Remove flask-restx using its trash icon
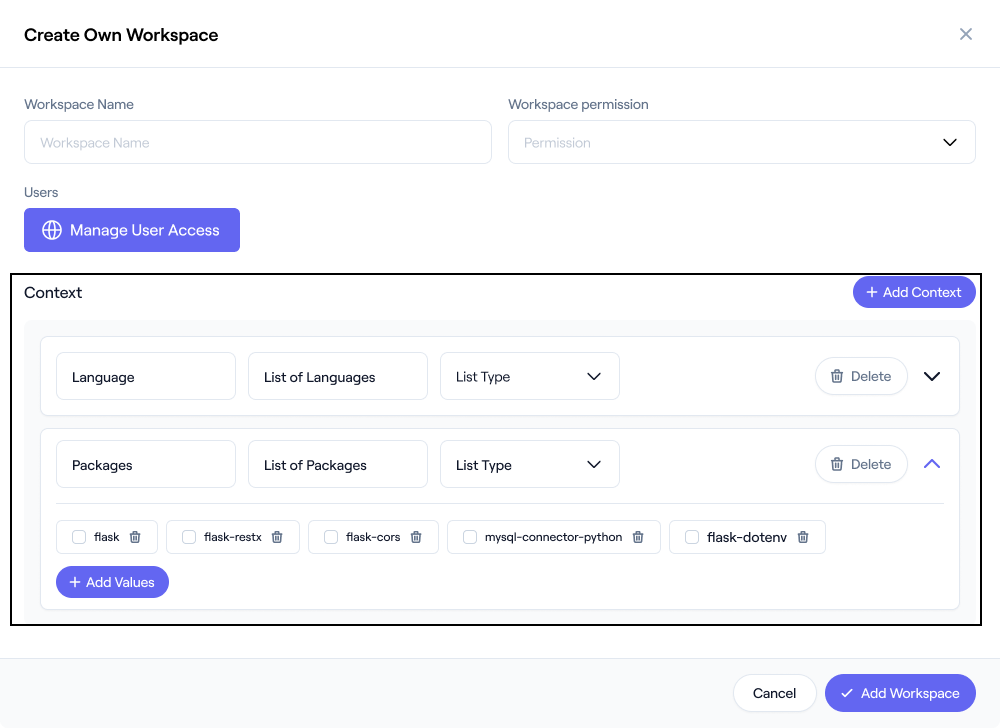The image size is (1000, 728). (277, 537)
